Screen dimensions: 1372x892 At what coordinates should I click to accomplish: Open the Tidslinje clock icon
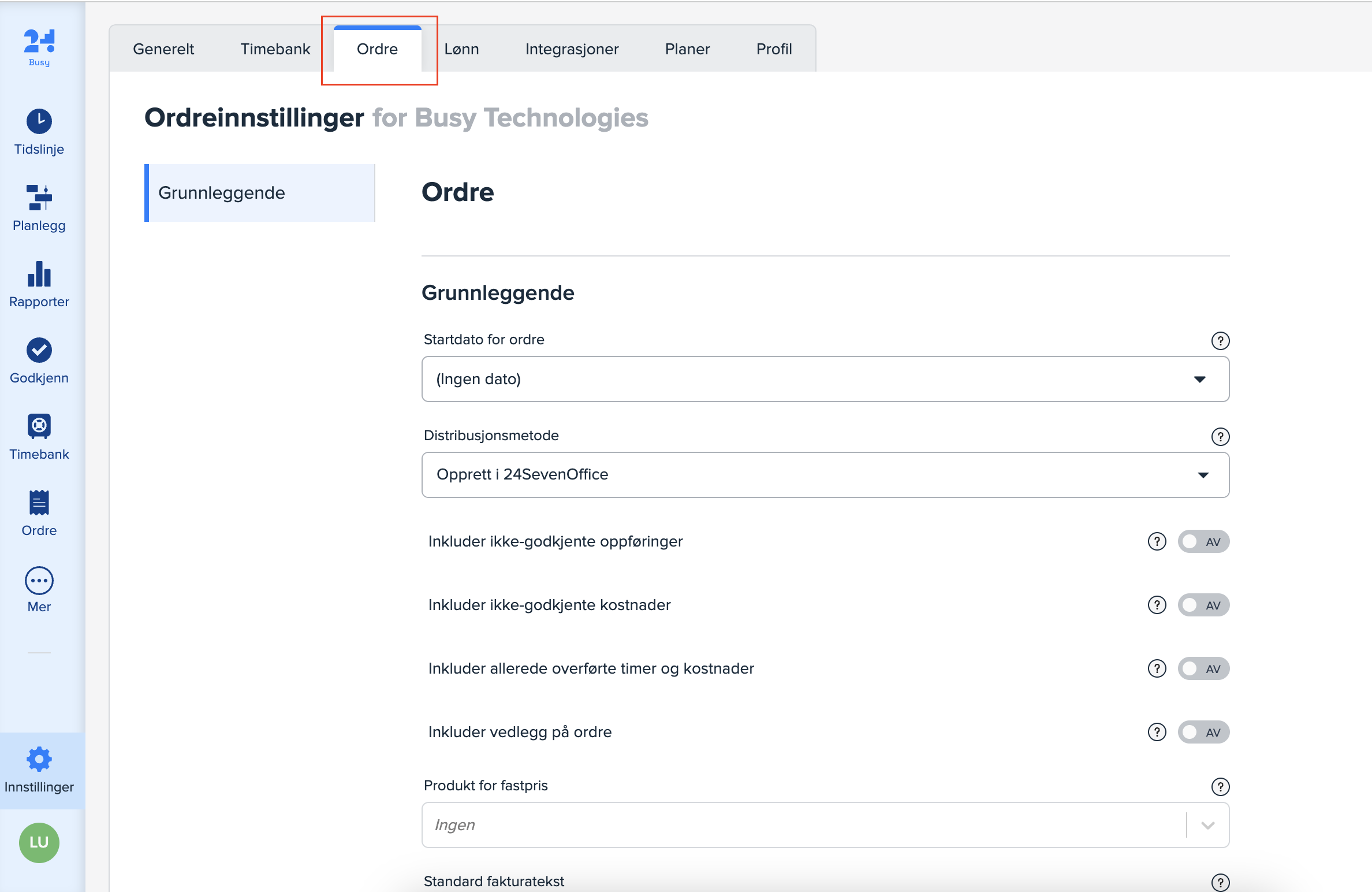coord(39,121)
